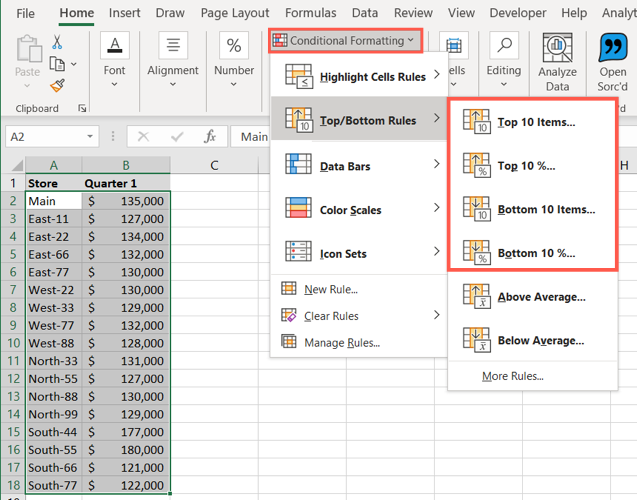The height and width of the screenshot is (500, 637).
Task: Click the More Rules option
Action: click(x=512, y=376)
